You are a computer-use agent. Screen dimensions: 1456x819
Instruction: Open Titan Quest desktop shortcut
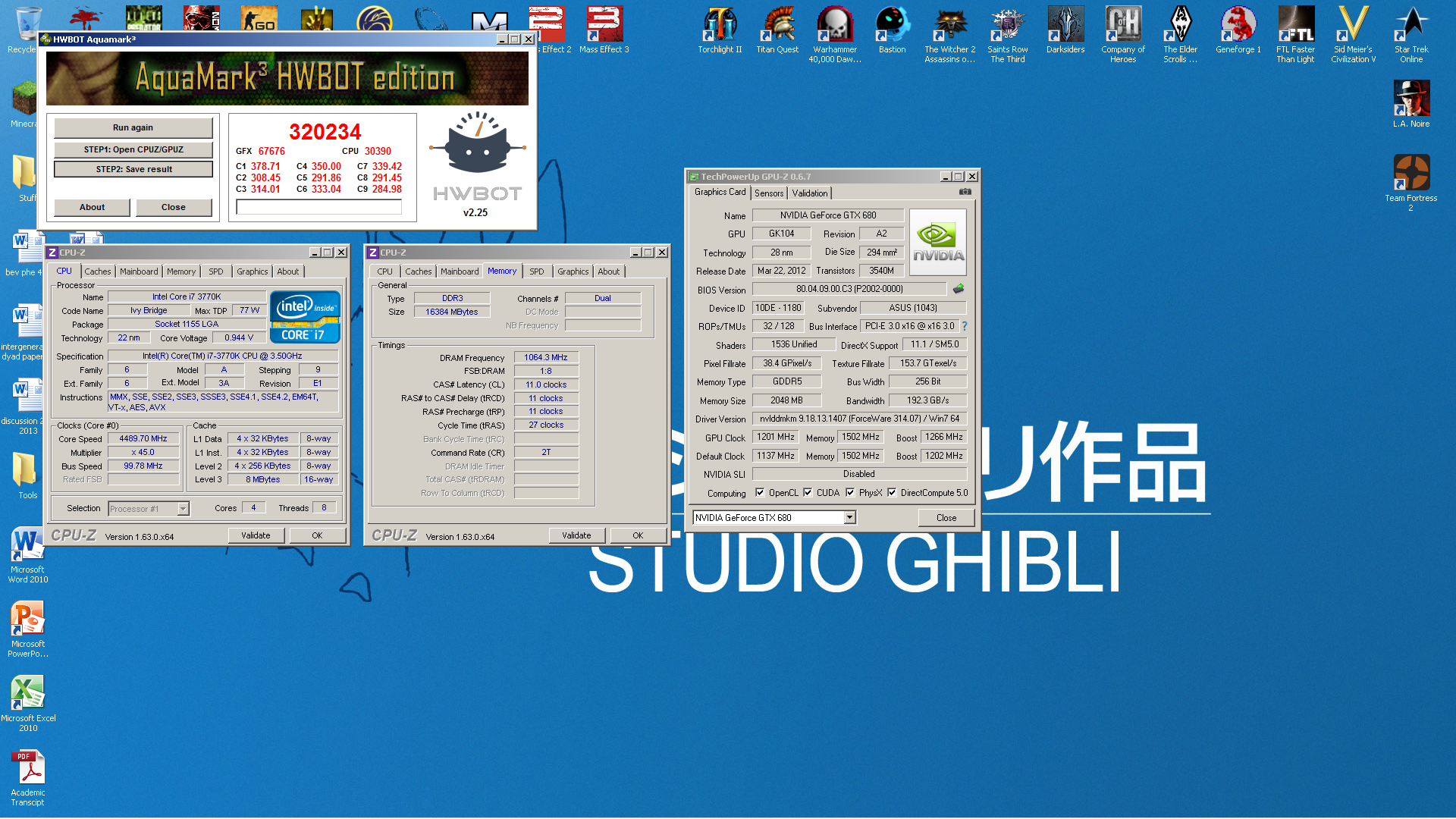pos(777,31)
